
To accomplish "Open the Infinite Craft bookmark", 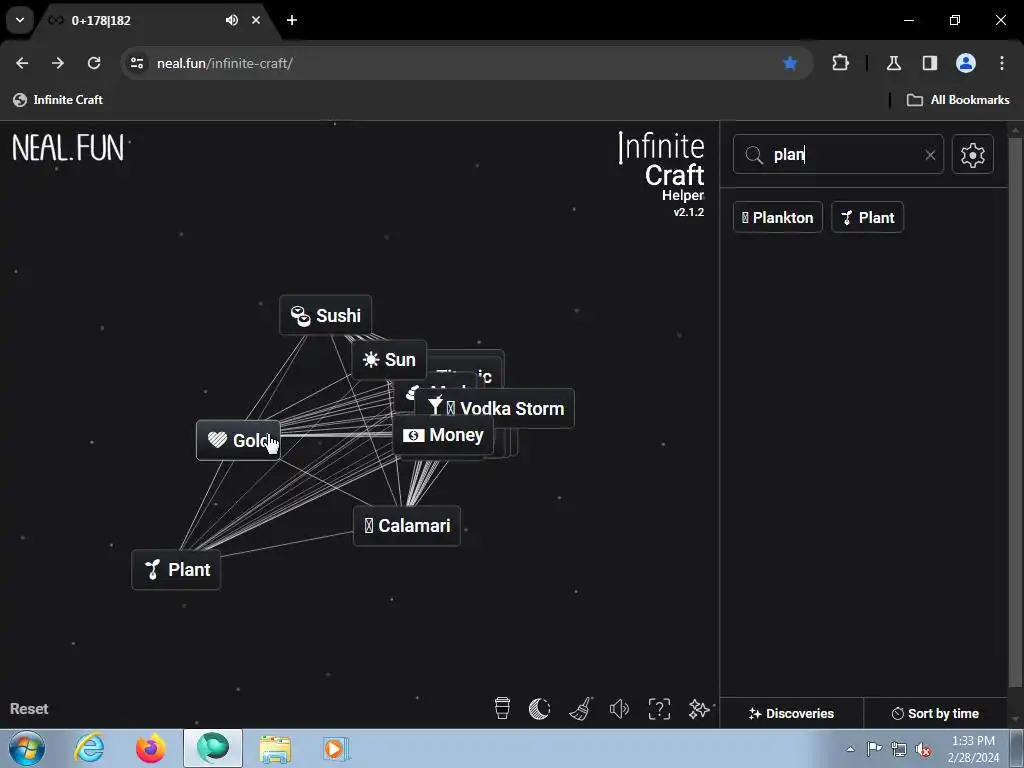I will pos(58,100).
